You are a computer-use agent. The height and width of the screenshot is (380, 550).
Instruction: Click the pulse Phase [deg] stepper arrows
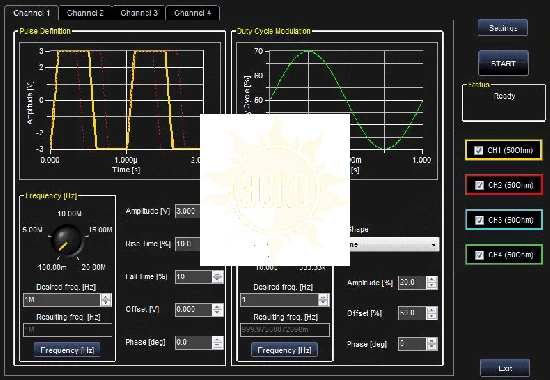(217, 342)
